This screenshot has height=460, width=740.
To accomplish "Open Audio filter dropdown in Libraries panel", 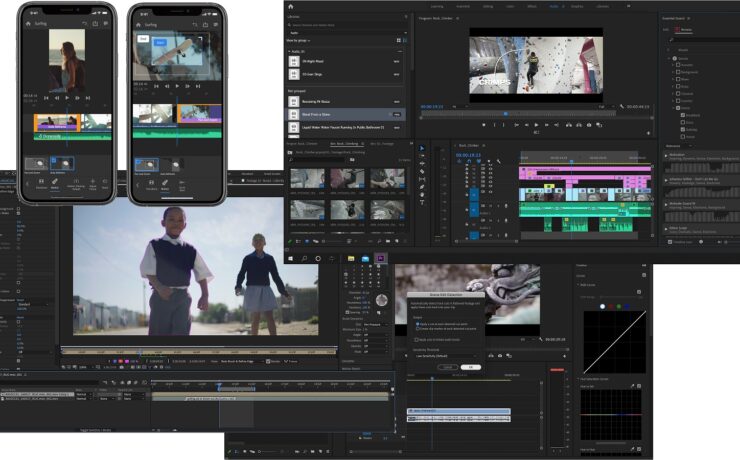I will coord(347,33).
